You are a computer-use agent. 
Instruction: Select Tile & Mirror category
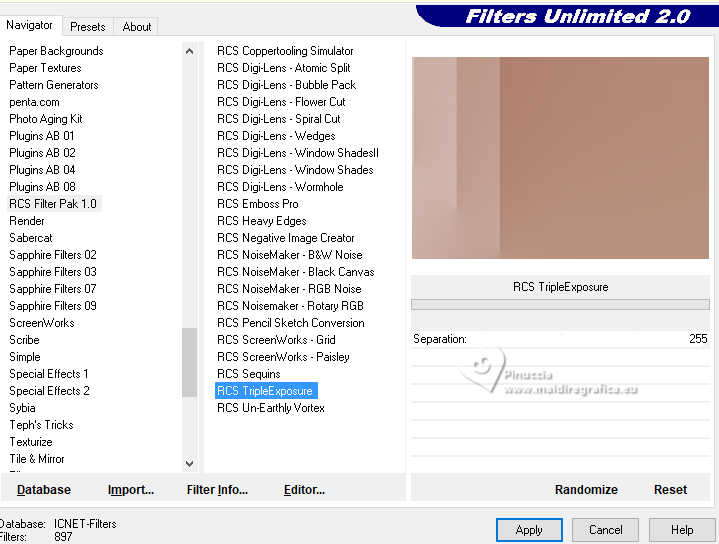(x=37, y=458)
